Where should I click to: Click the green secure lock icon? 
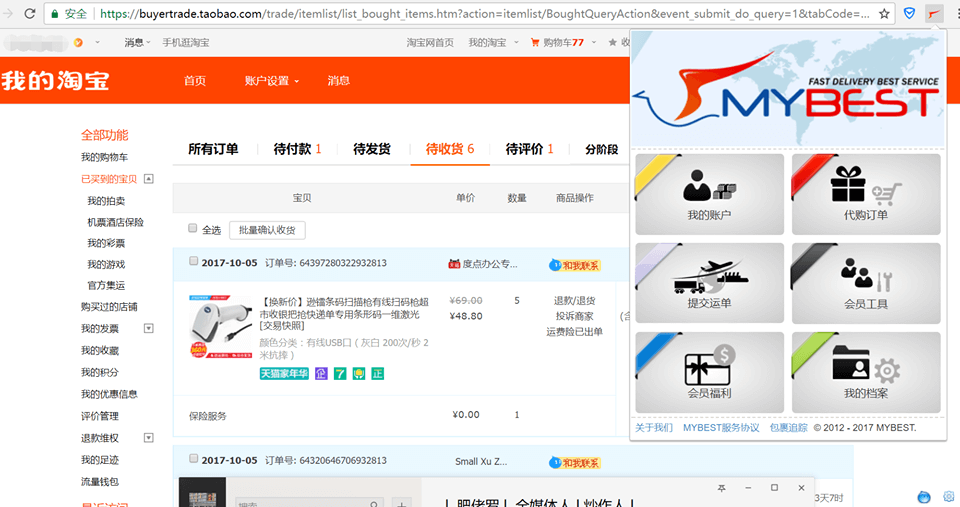(54, 13)
